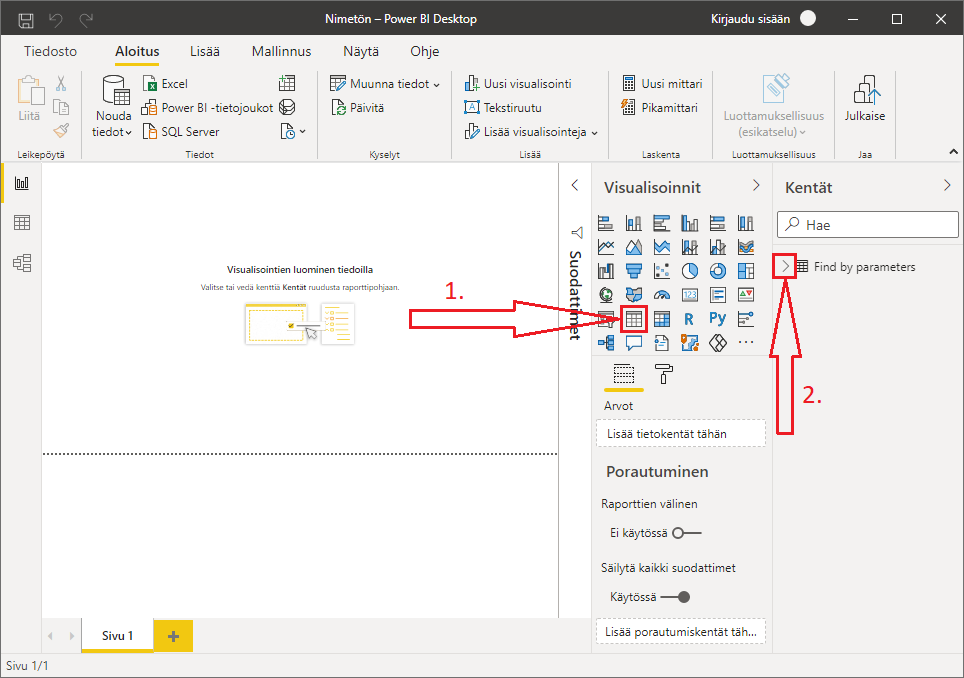Image resolution: width=964 pixels, height=678 pixels.
Task: Pick the Python visual icon
Action: tap(717, 319)
